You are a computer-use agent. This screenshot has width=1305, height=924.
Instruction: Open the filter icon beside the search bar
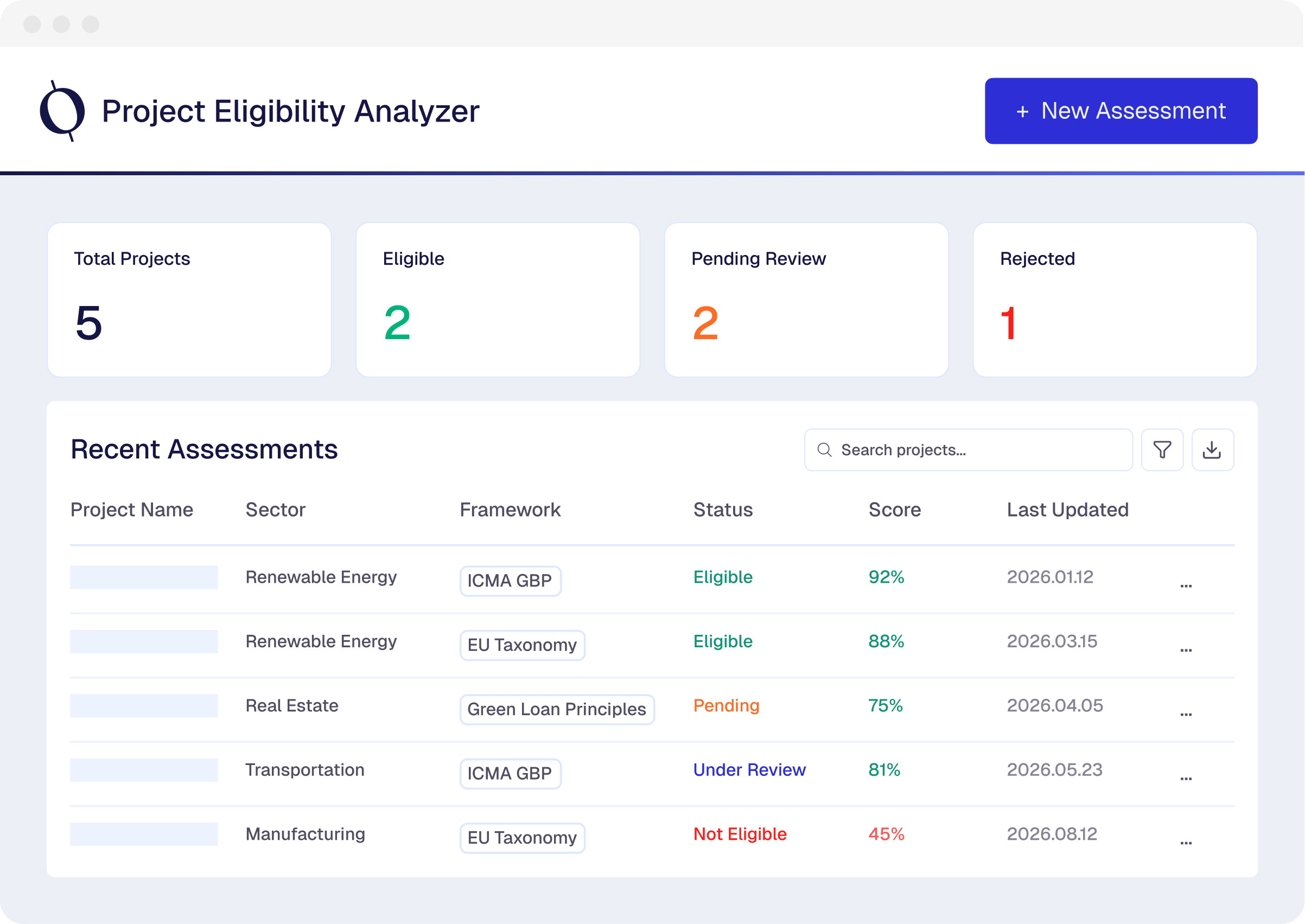pyautogui.click(x=1162, y=449)
